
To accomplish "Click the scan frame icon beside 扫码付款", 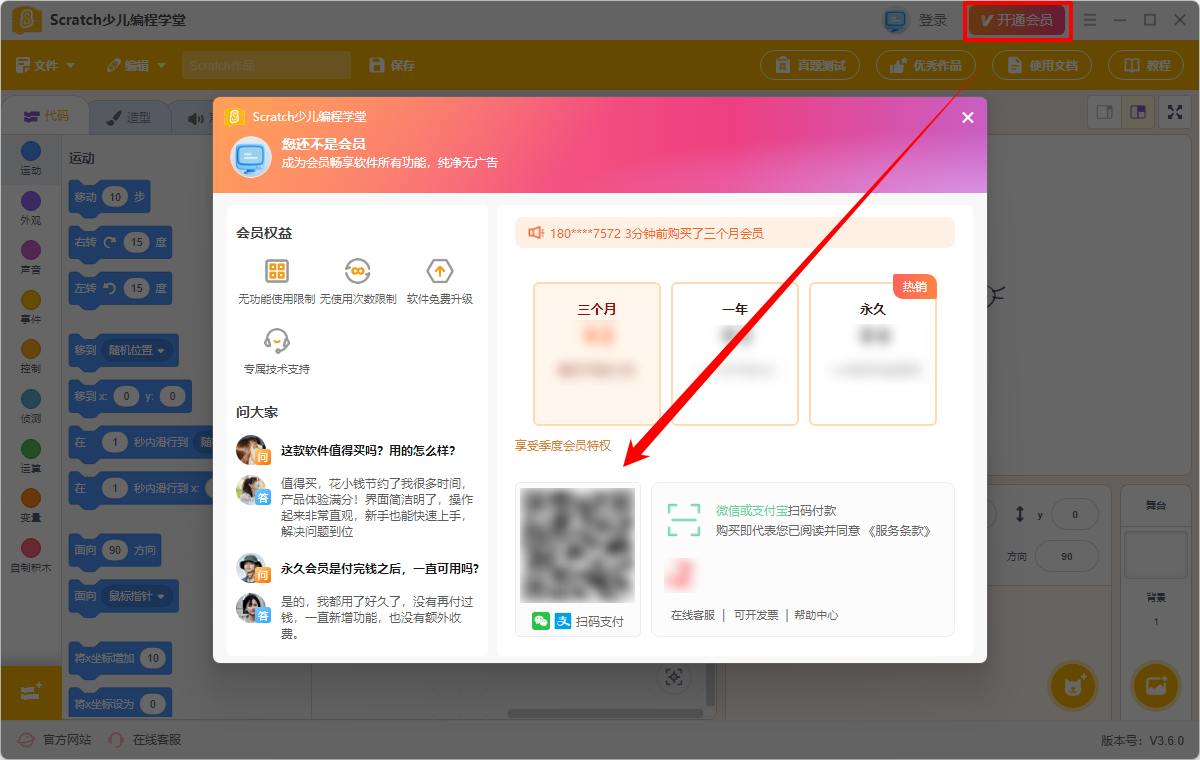I will 684,520.
